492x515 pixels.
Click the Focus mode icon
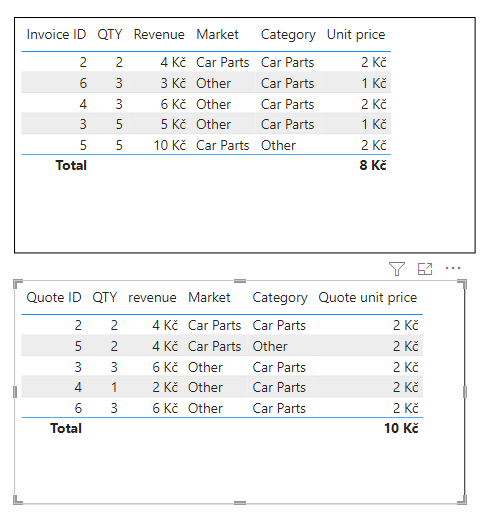425,269
